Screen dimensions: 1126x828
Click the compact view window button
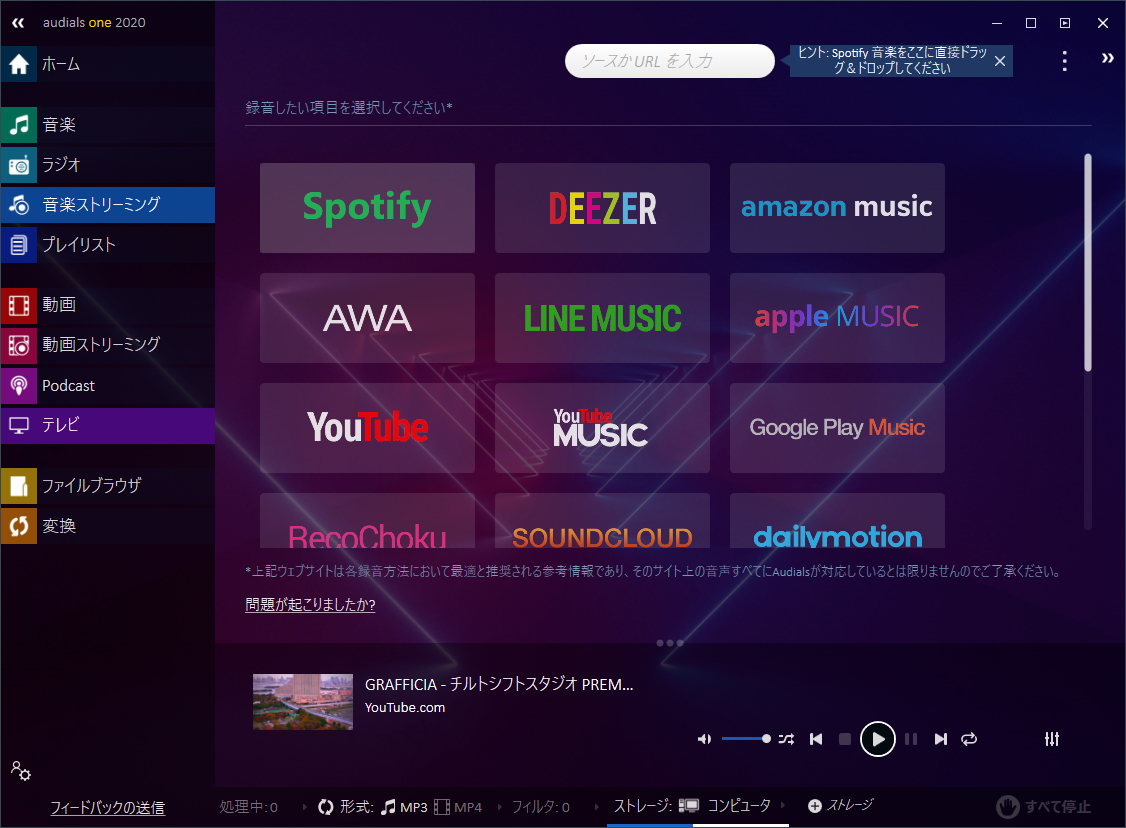(1065, 23)
